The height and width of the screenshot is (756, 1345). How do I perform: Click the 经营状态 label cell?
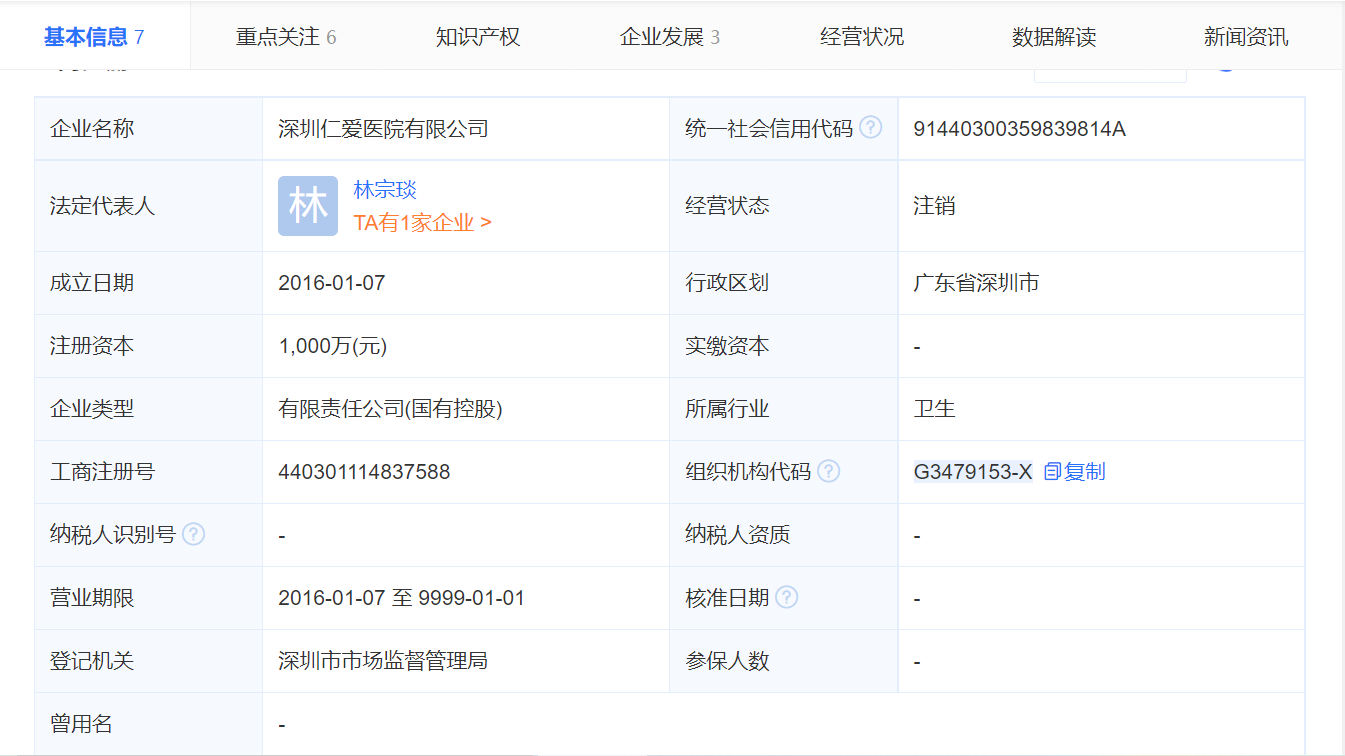pos(784,206)
